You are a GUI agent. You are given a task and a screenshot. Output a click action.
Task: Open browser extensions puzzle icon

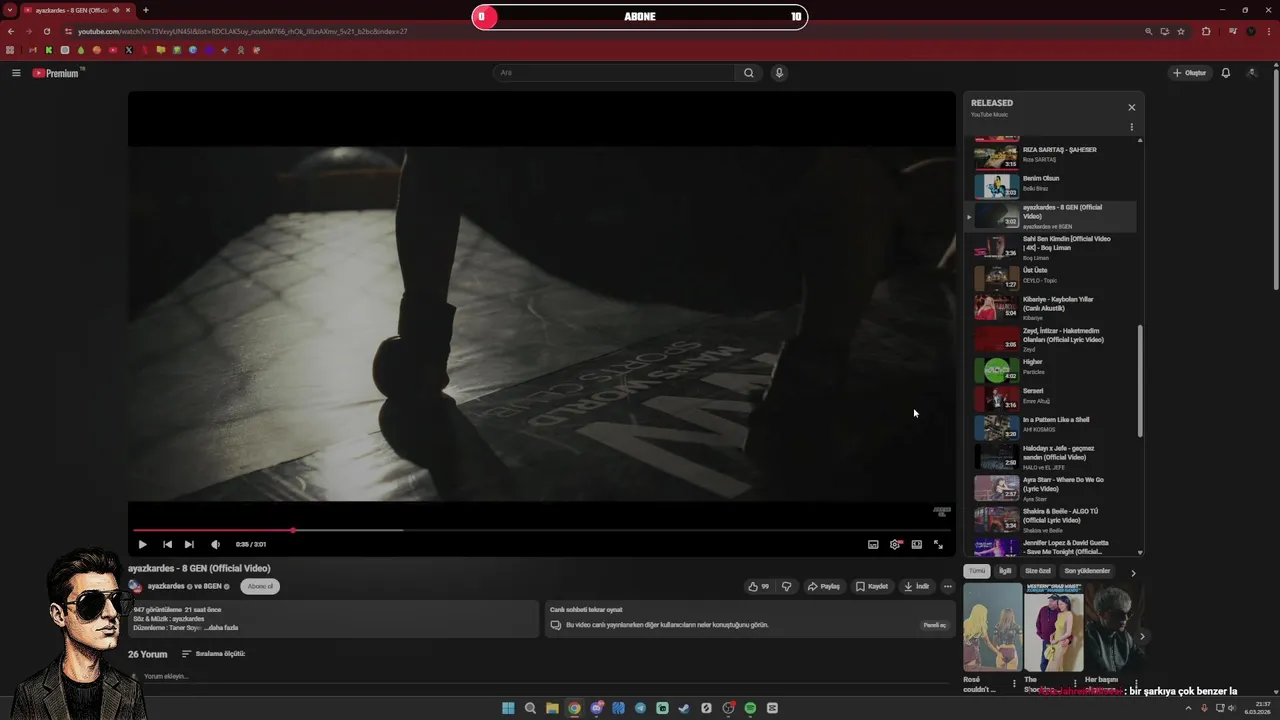1206,31
